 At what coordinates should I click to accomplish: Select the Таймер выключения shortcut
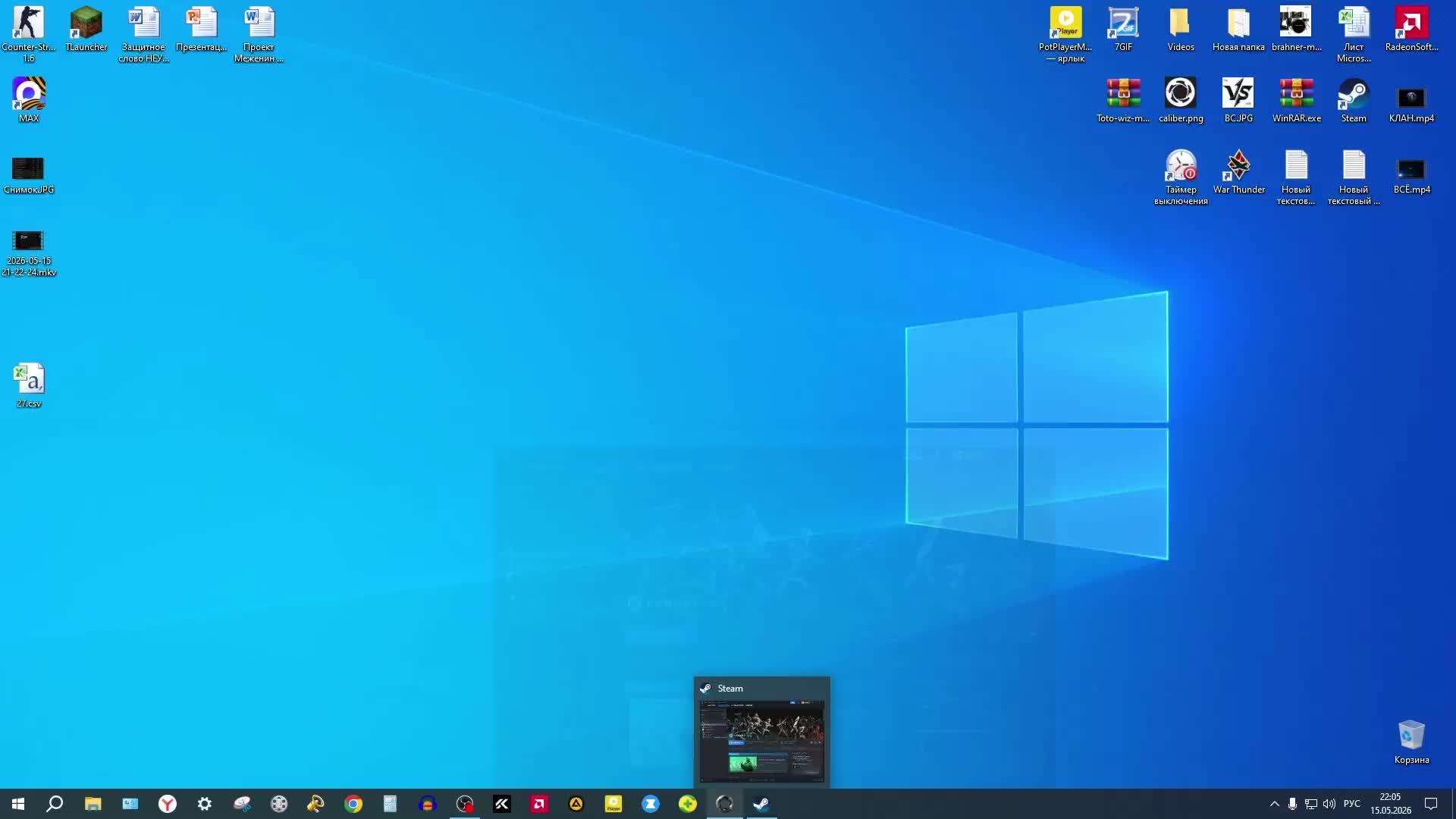[x=1181, y=177]
